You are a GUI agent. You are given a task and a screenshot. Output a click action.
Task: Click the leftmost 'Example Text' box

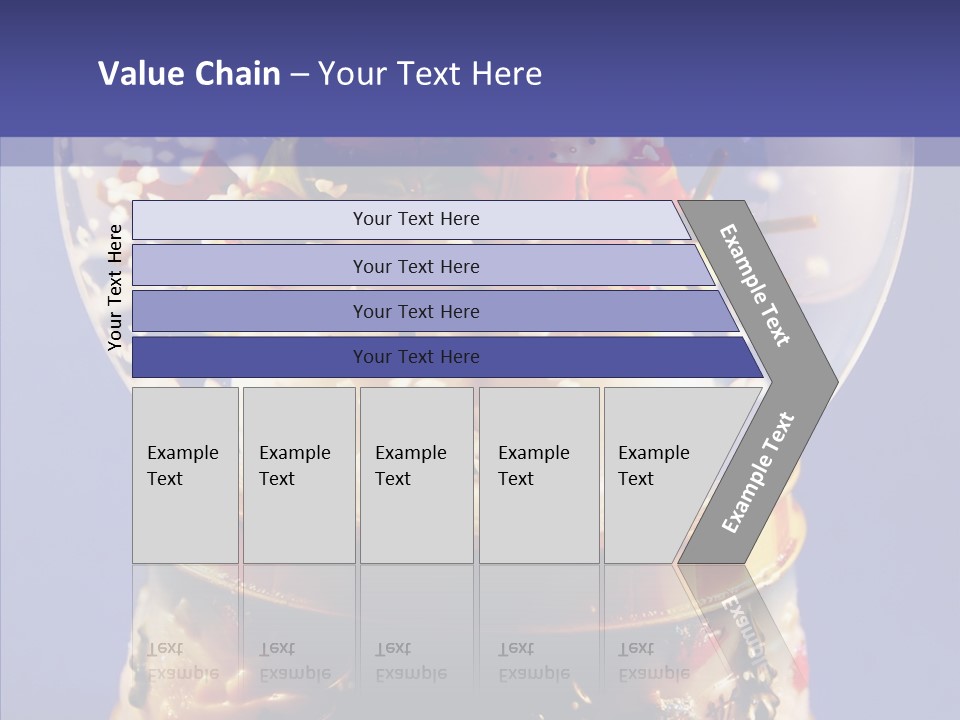[x=185, y=475]
